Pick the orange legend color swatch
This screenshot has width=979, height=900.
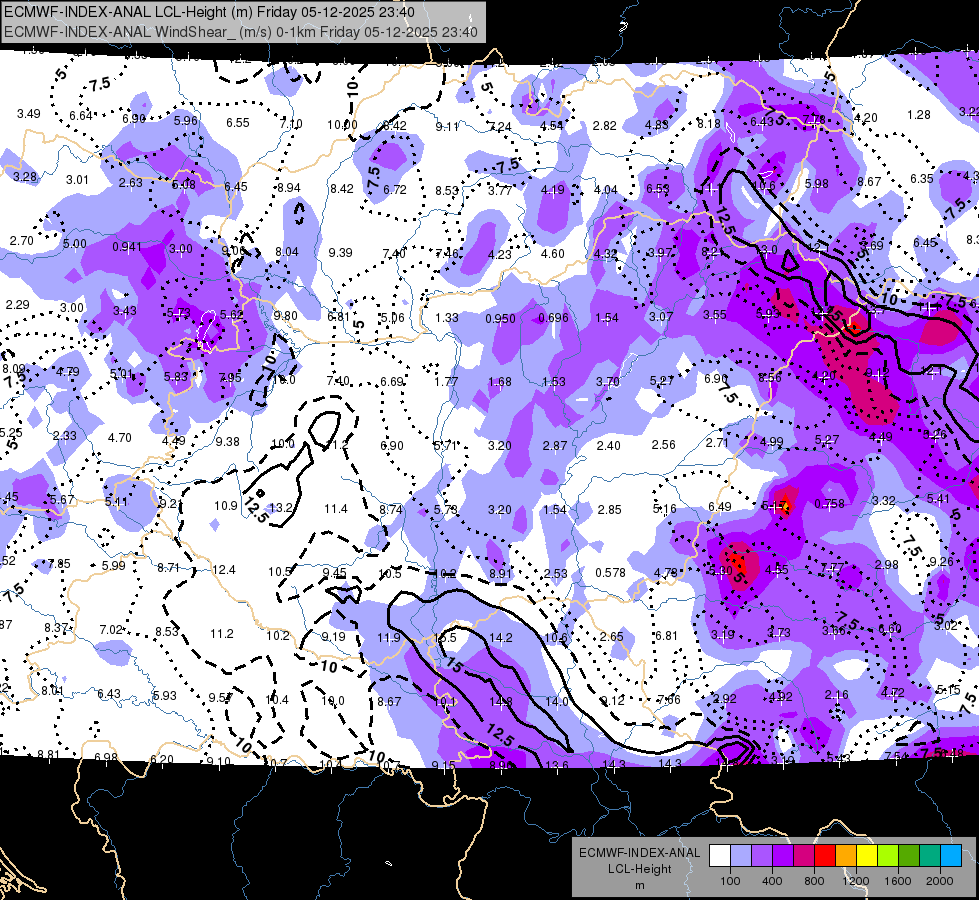pos(846,856)
